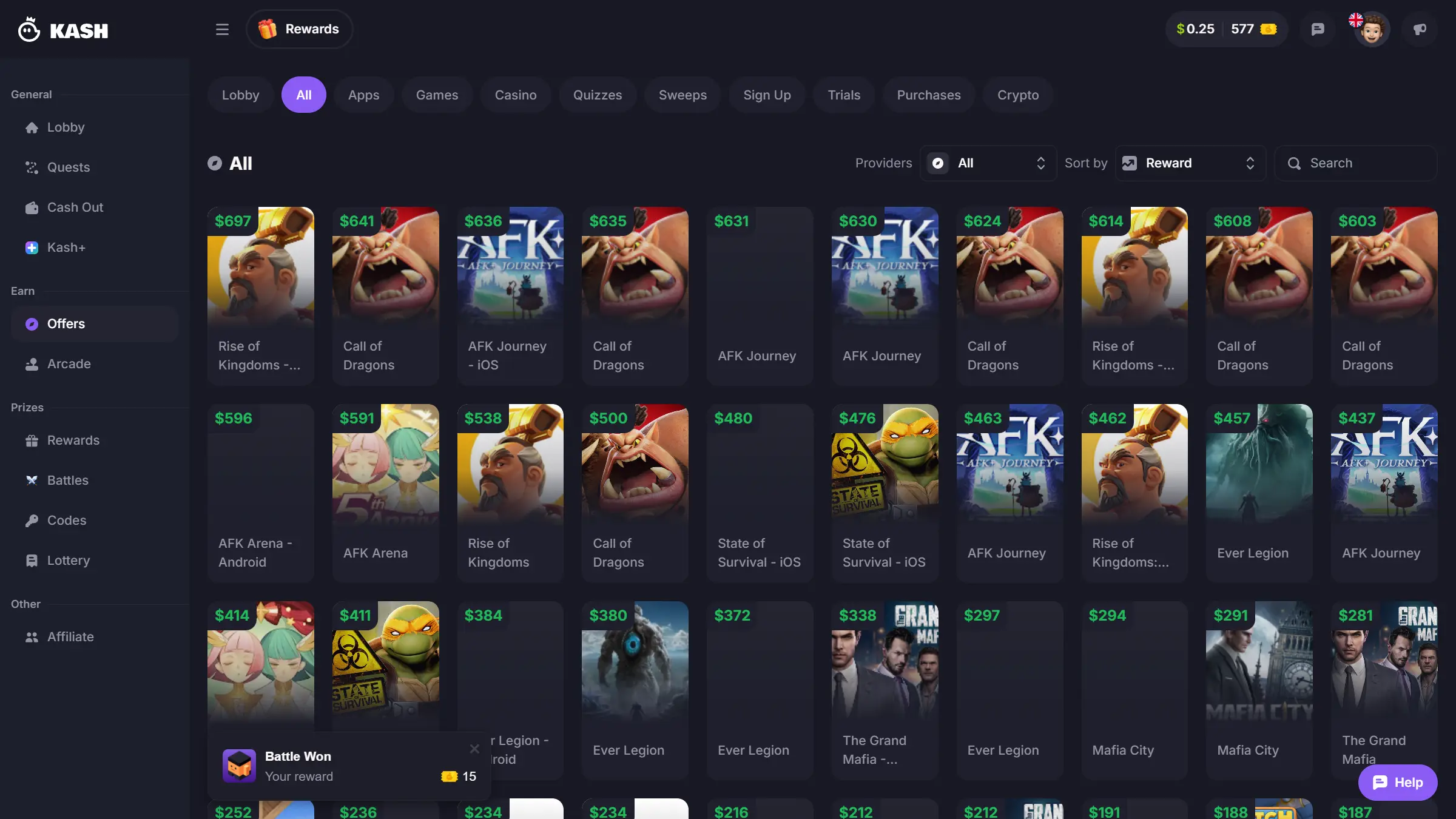This screenshot has width=1456, height=819.
Task: Switch to the Sweeps tab
Action: coord(682,95)
